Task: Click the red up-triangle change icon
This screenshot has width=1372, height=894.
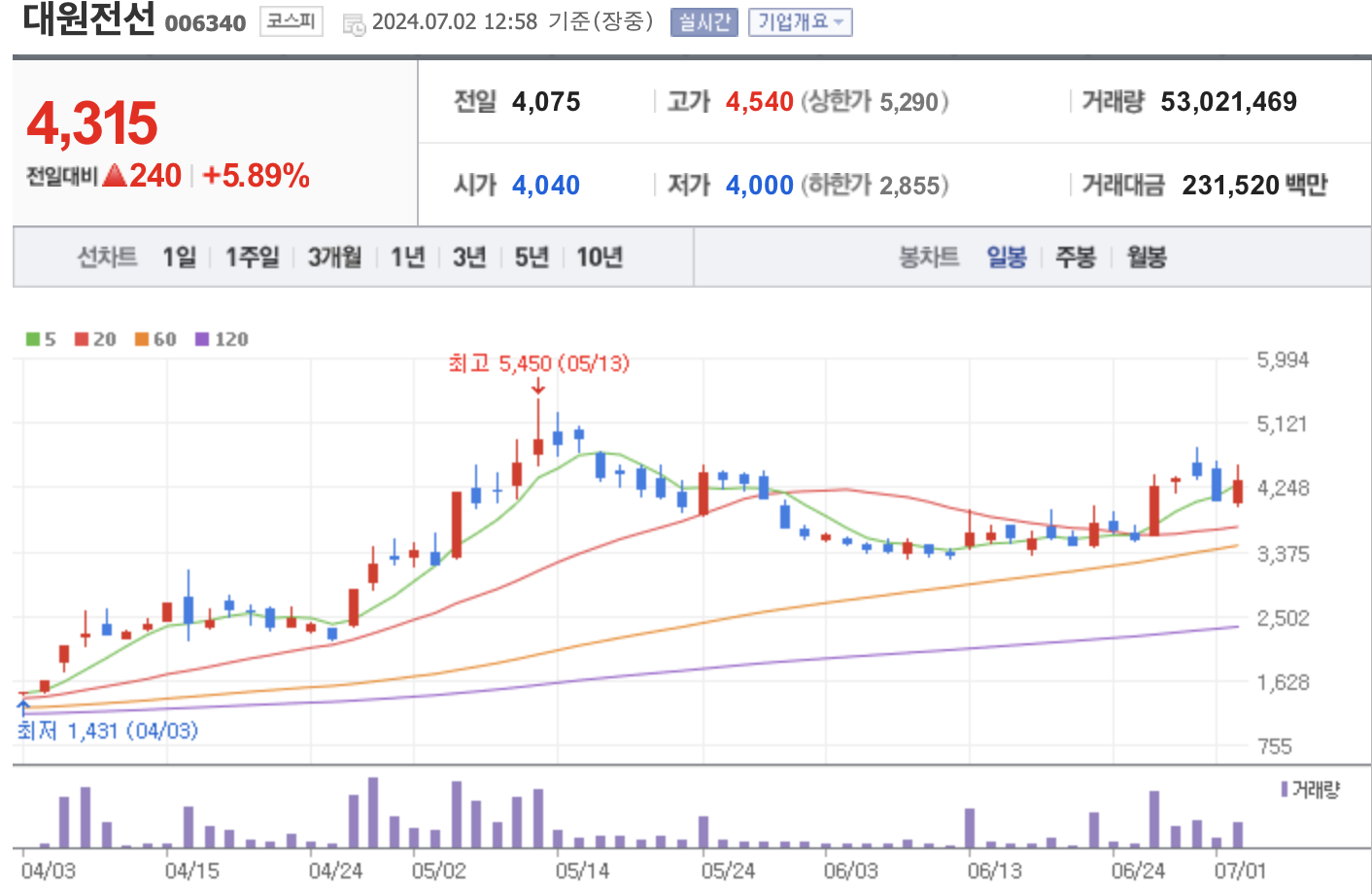Action: 115,175
